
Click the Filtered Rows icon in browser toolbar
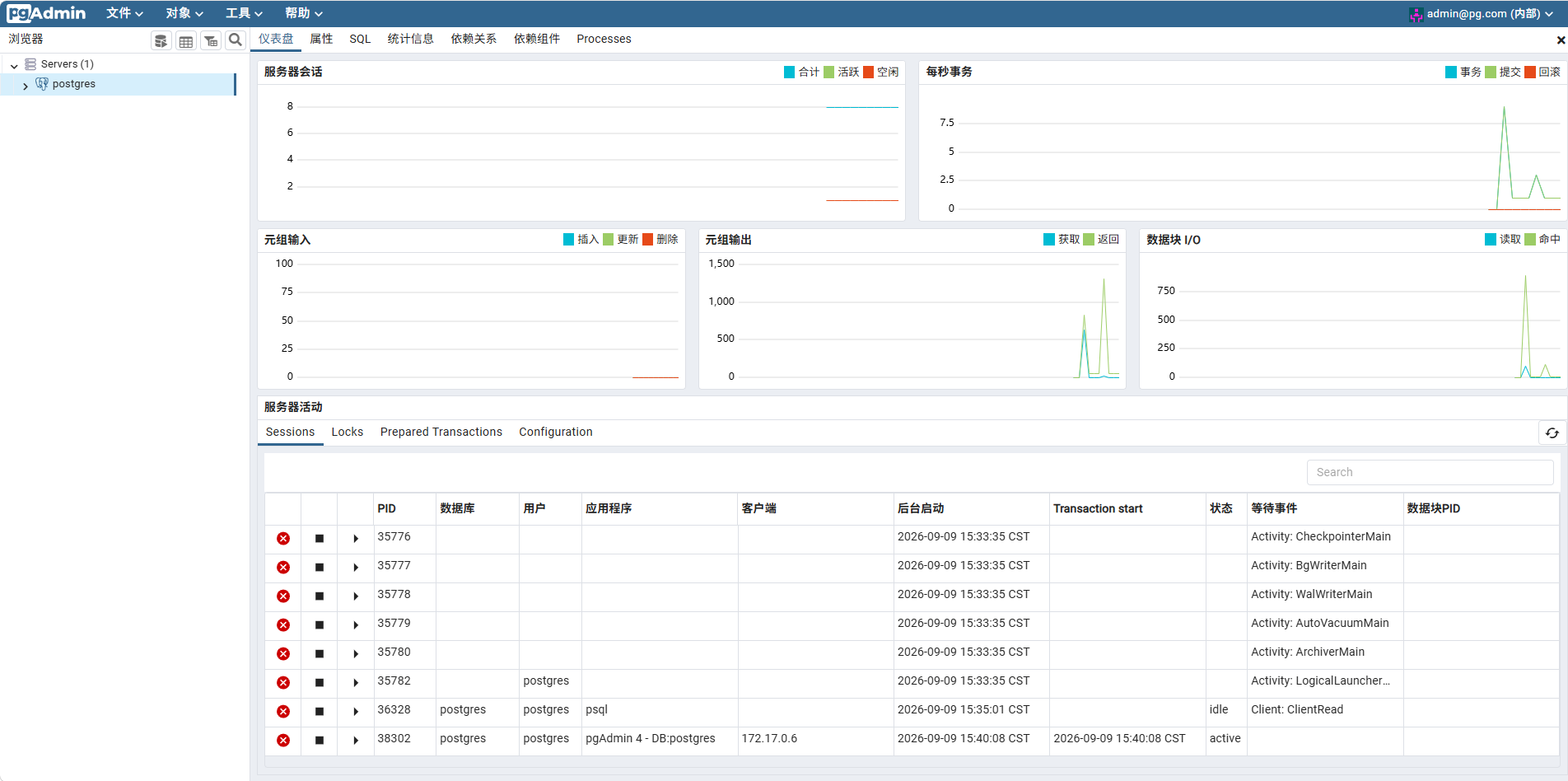click(211, 40)
